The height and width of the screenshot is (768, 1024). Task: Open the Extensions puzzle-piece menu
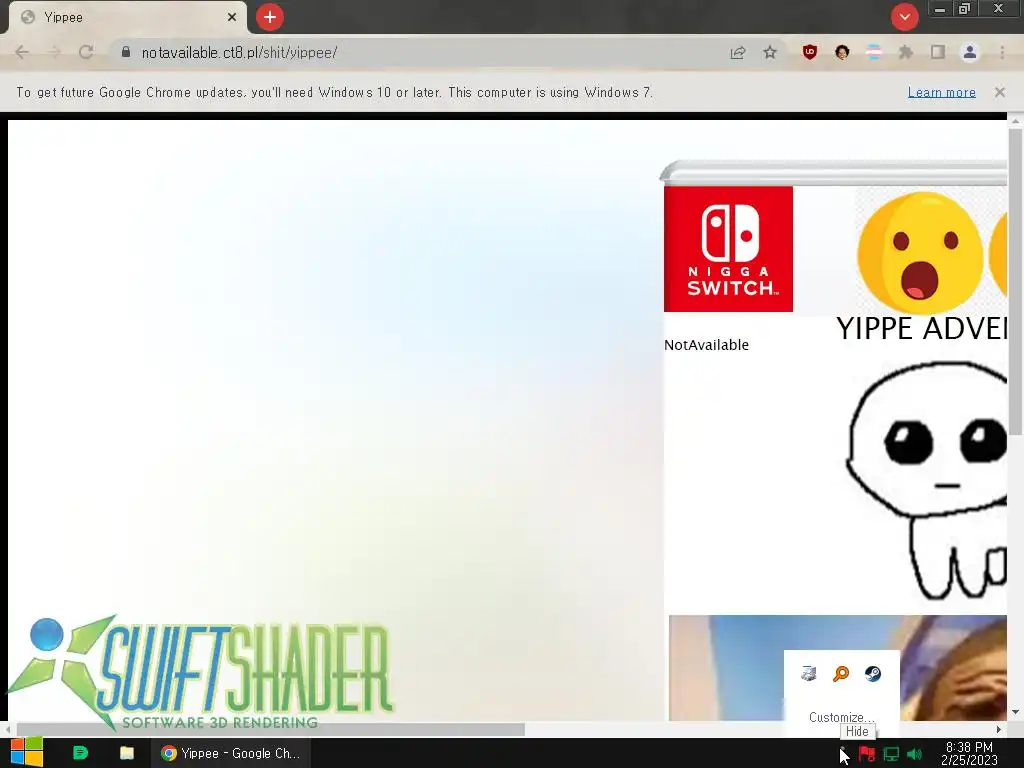pyautogui.click(x=906, y=52)
